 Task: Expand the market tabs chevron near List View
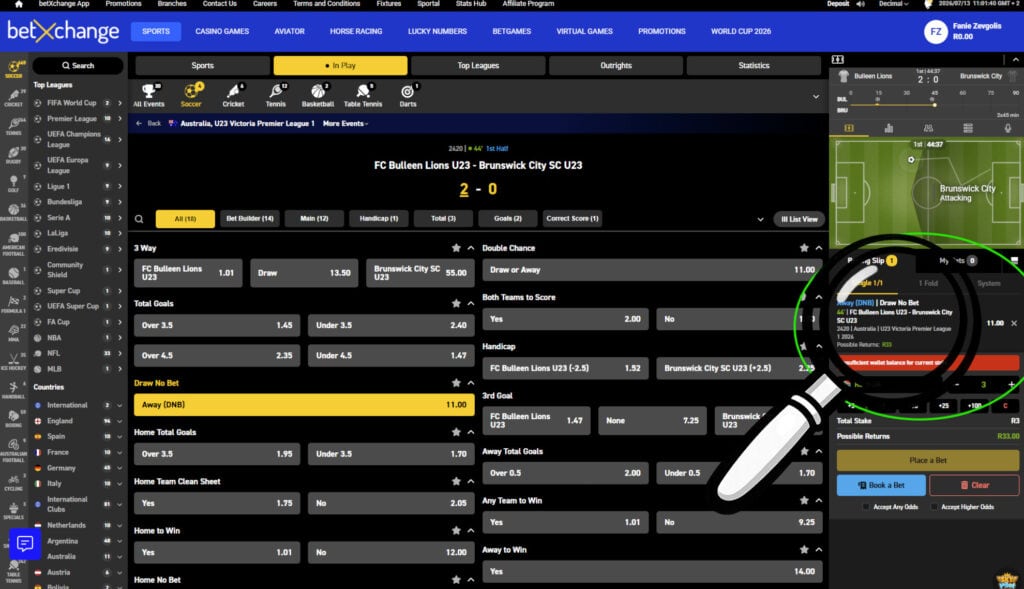coord(760,219)
